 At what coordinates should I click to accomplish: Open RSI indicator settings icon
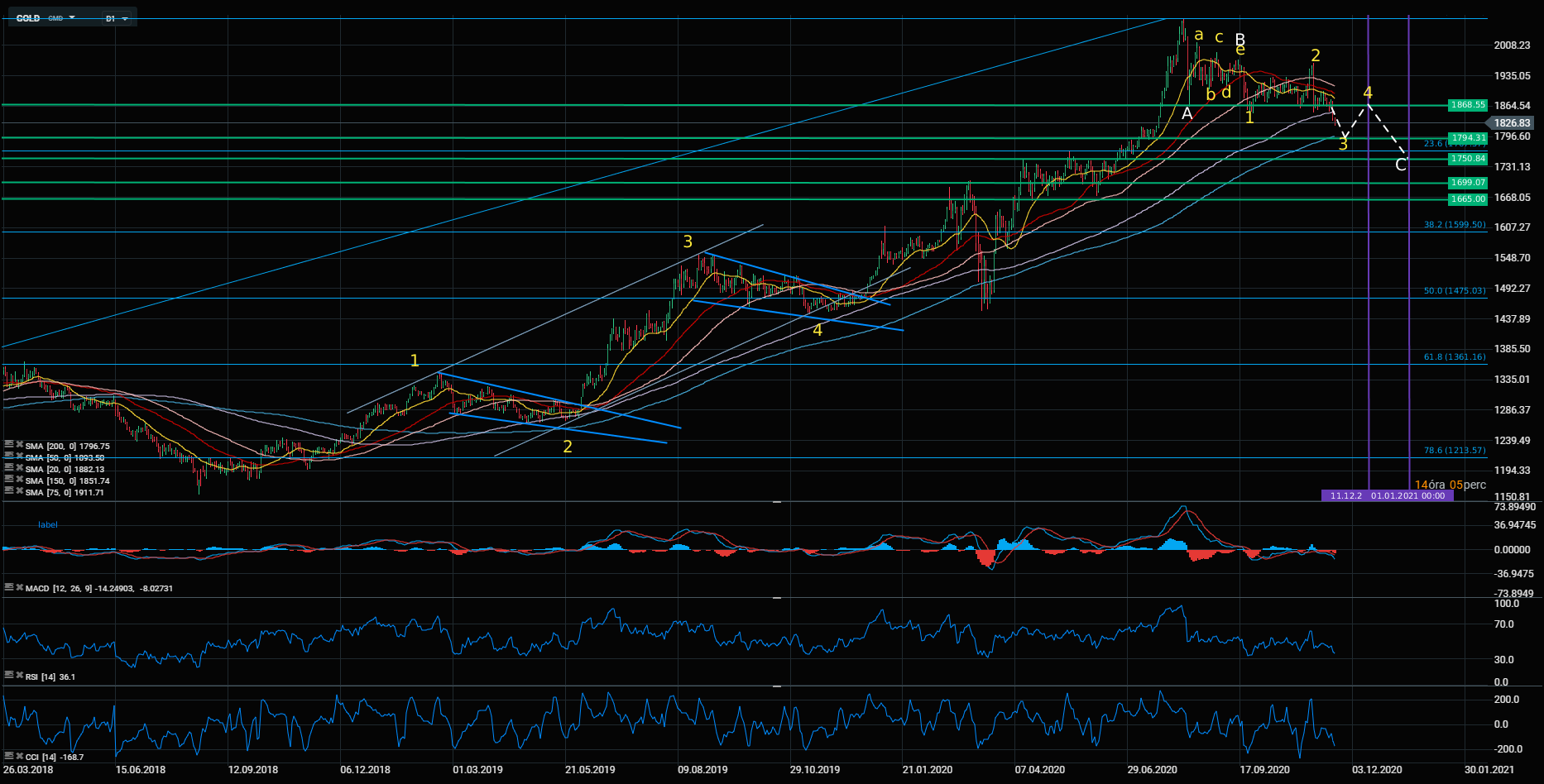tap(9, 676)
